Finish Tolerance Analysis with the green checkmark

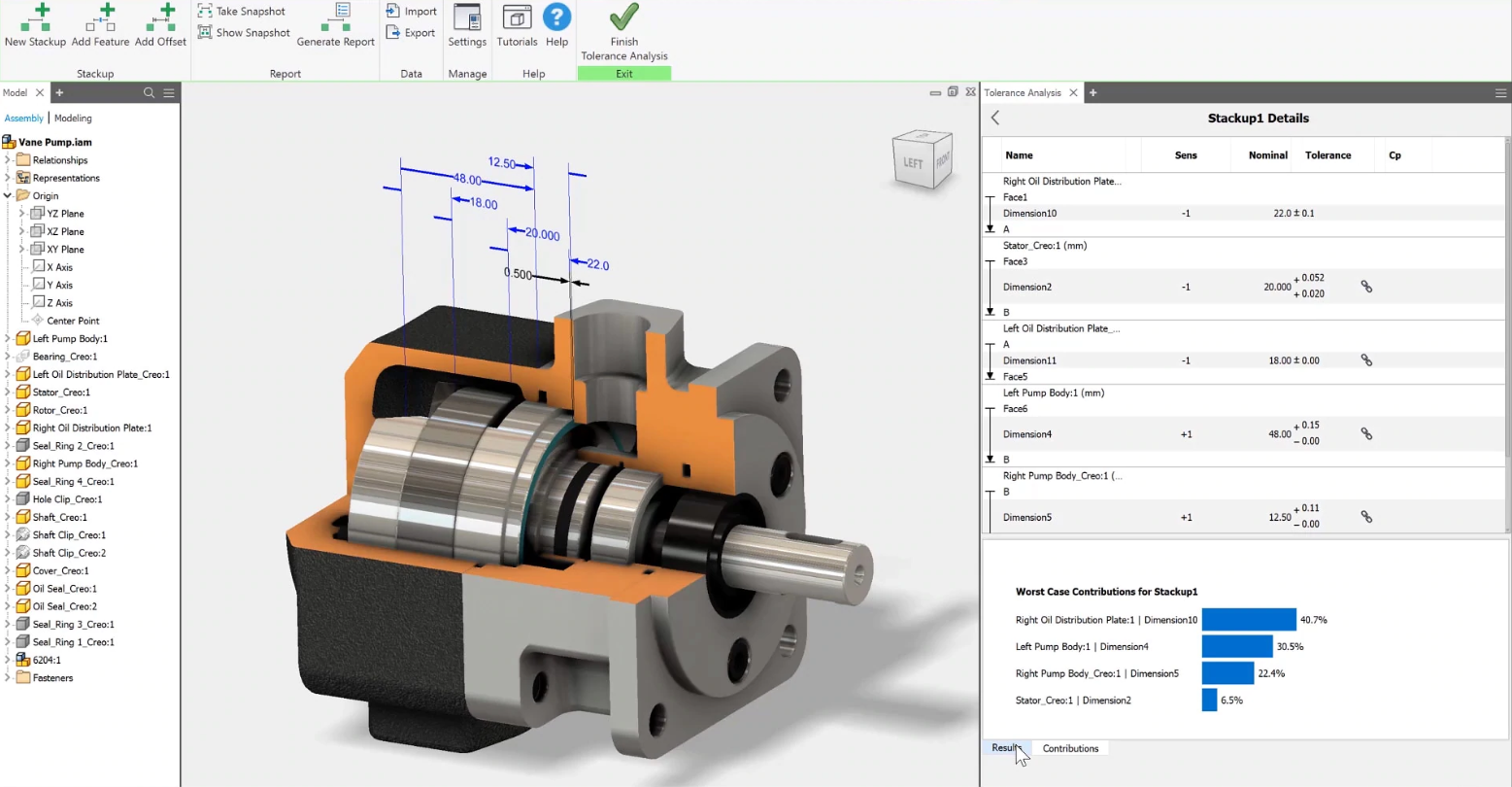tap(624, 33)
